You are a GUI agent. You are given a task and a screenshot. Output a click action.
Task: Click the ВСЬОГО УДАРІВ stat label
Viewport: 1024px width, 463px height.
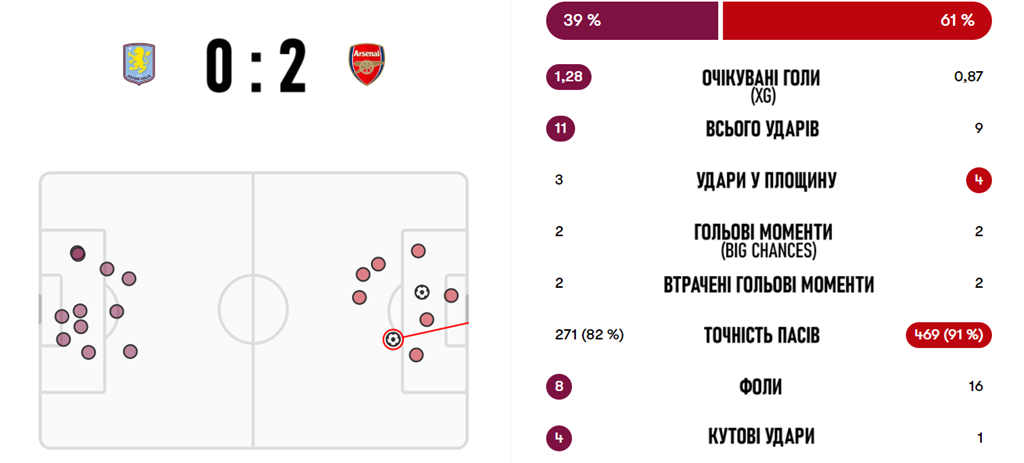(x=762, y=129)
